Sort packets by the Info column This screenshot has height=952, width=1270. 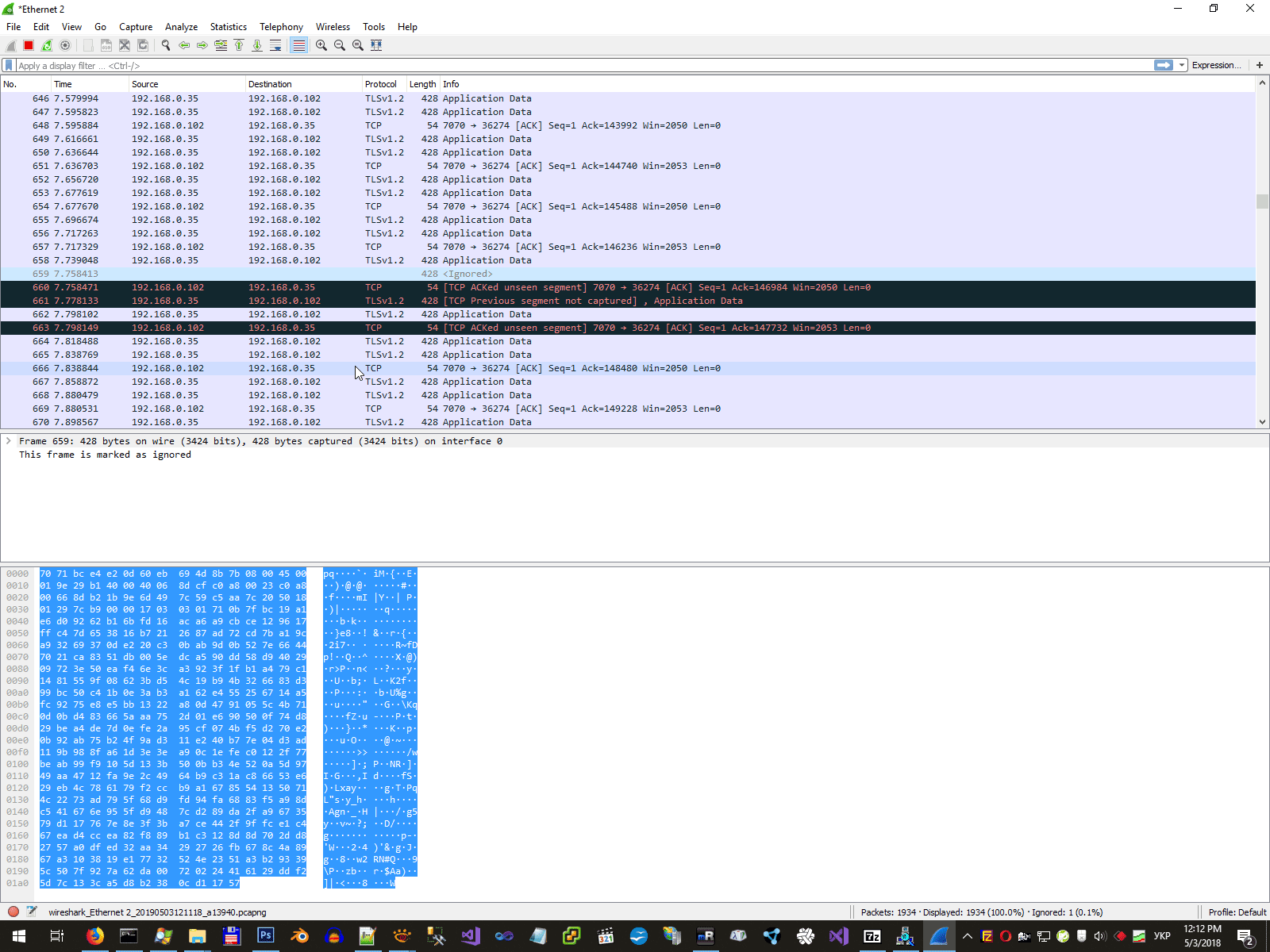848,84
